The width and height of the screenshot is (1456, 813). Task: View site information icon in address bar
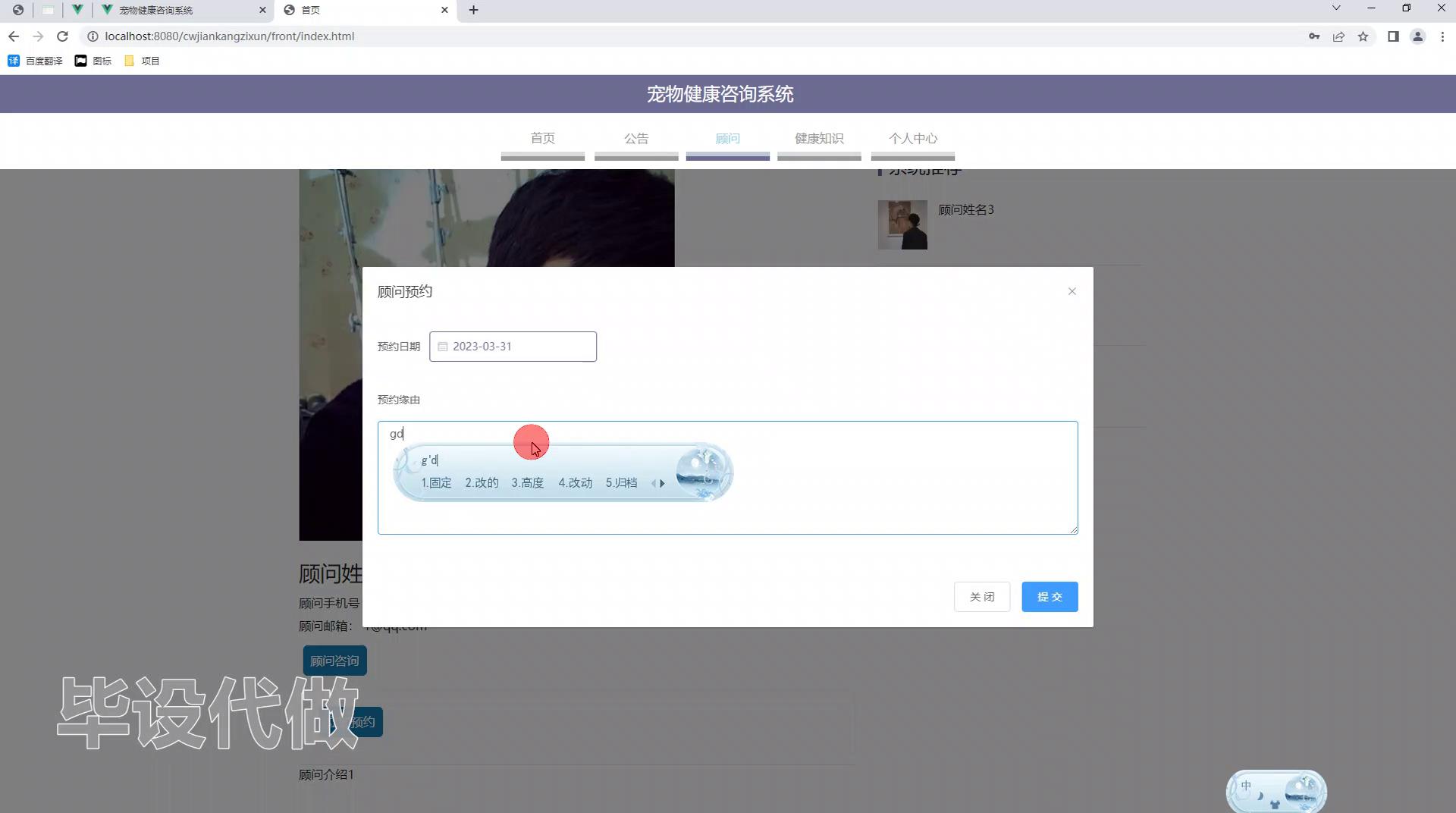pos(93,36)
